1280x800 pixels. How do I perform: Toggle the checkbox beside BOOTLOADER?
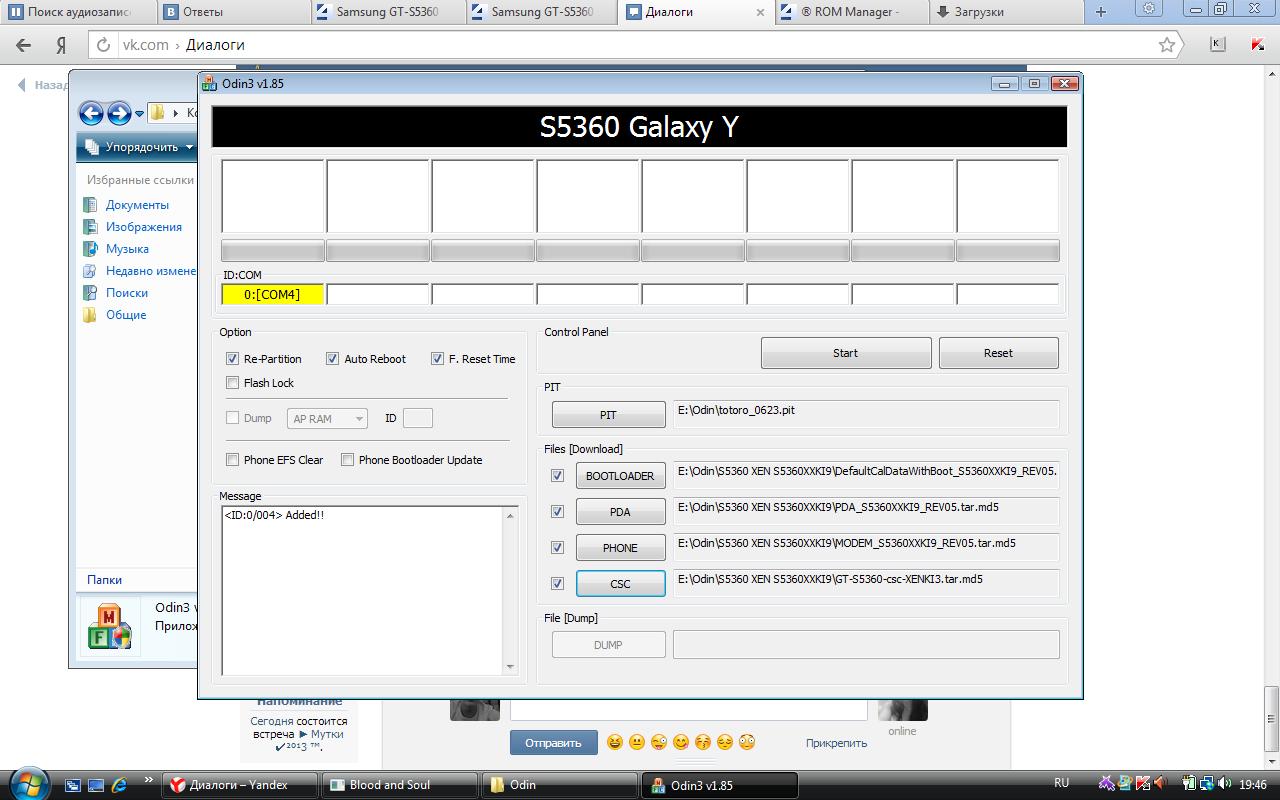tap(557, 476)
